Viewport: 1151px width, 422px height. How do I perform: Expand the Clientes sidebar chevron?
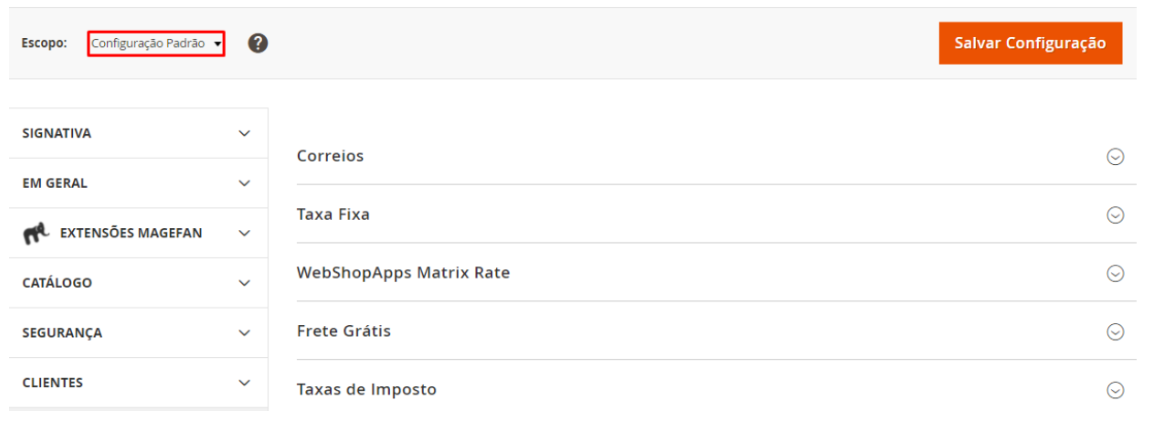click(244, 383)
